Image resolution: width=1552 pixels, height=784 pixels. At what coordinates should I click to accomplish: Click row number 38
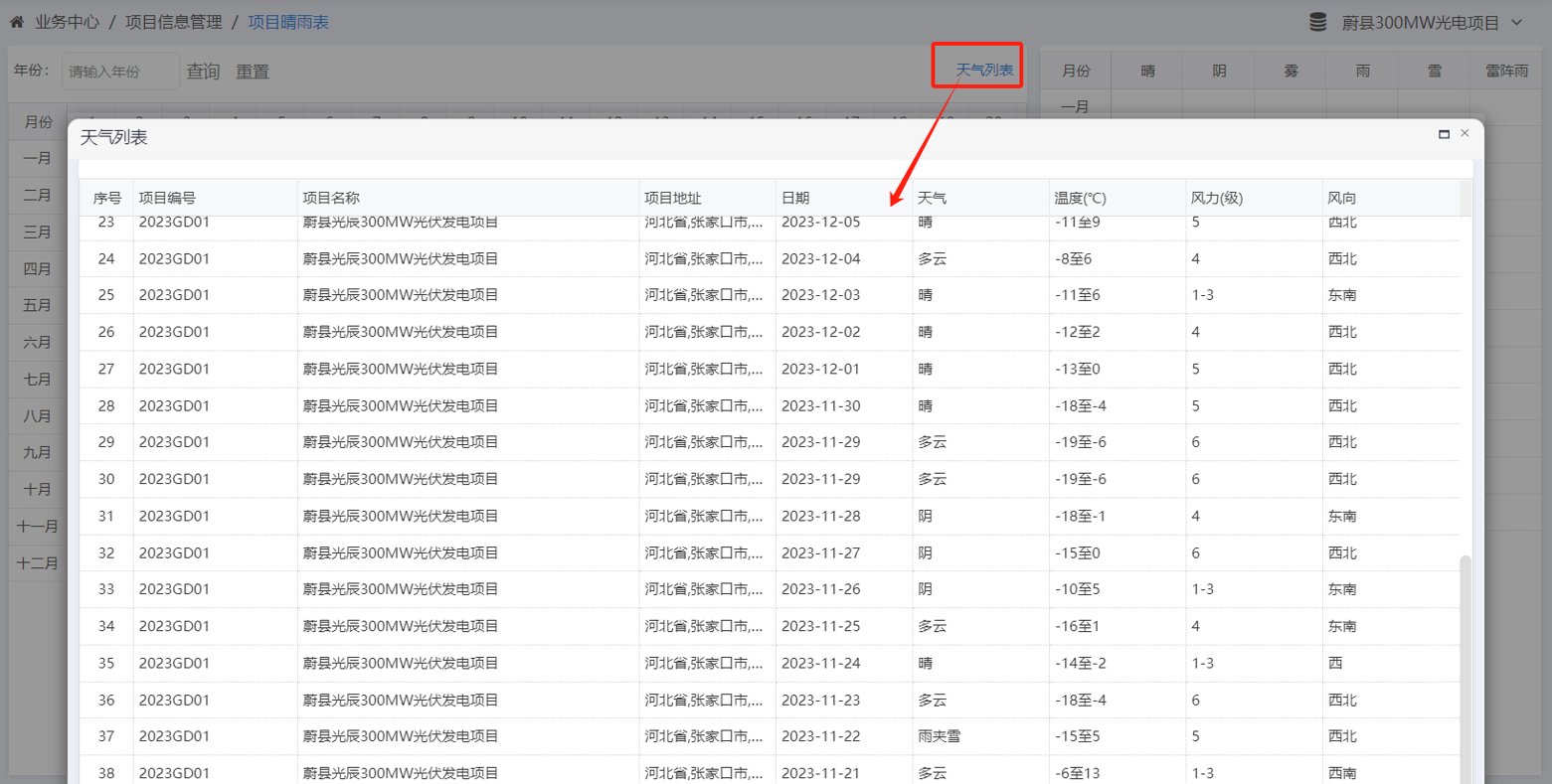106,773
